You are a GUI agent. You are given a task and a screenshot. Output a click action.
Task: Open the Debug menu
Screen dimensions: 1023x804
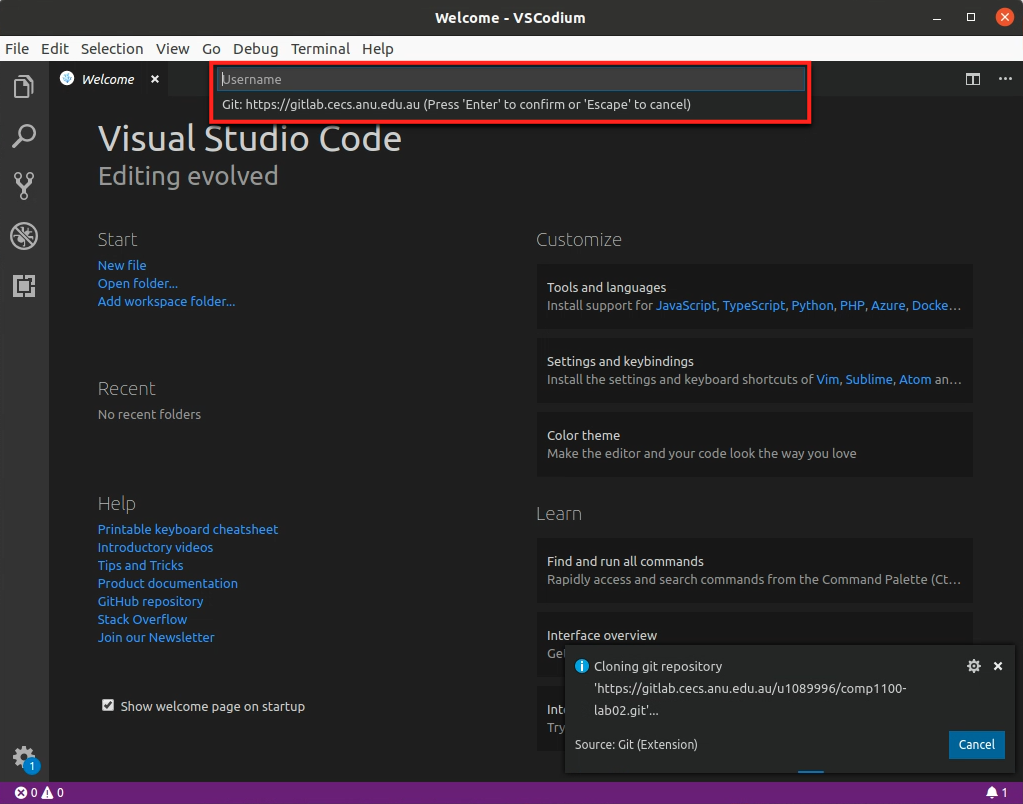pos(255,49)
